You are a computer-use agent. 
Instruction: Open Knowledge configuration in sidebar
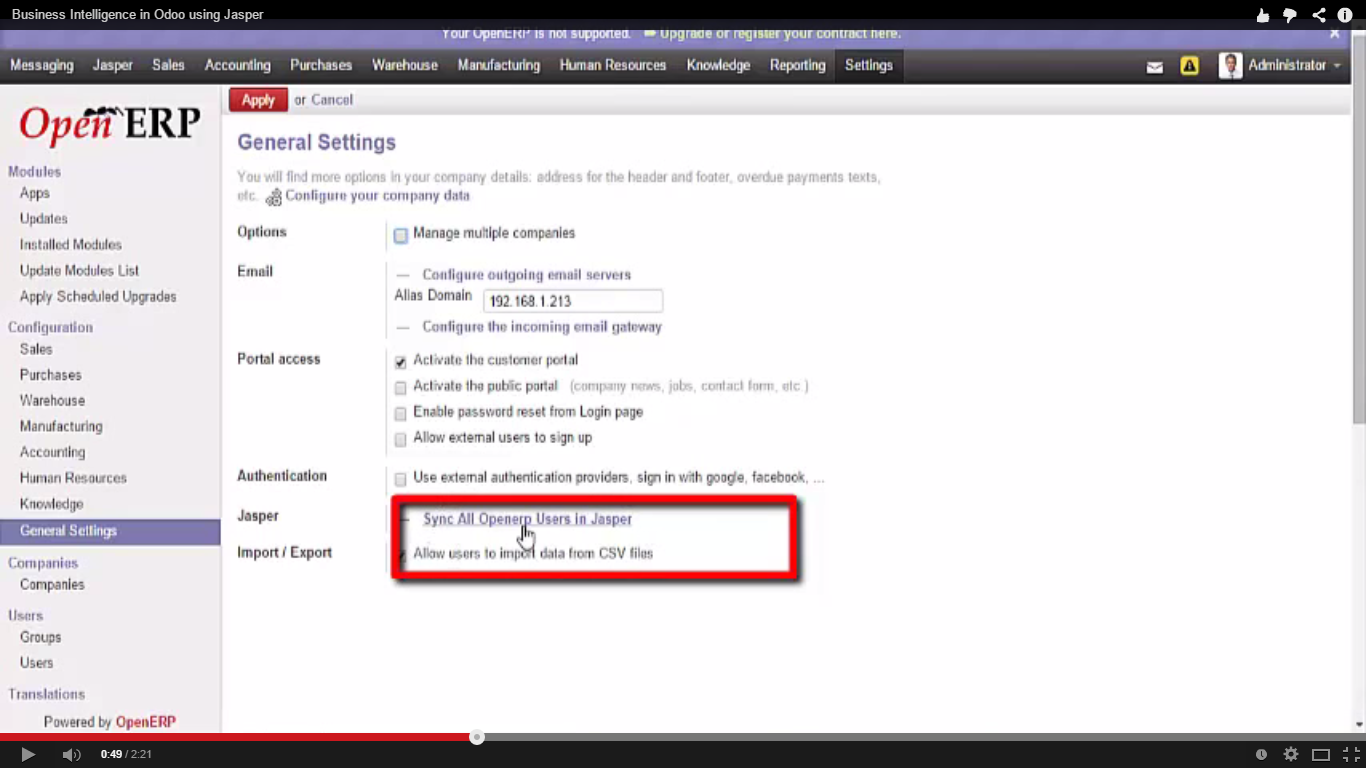click(x=51, y=505)
